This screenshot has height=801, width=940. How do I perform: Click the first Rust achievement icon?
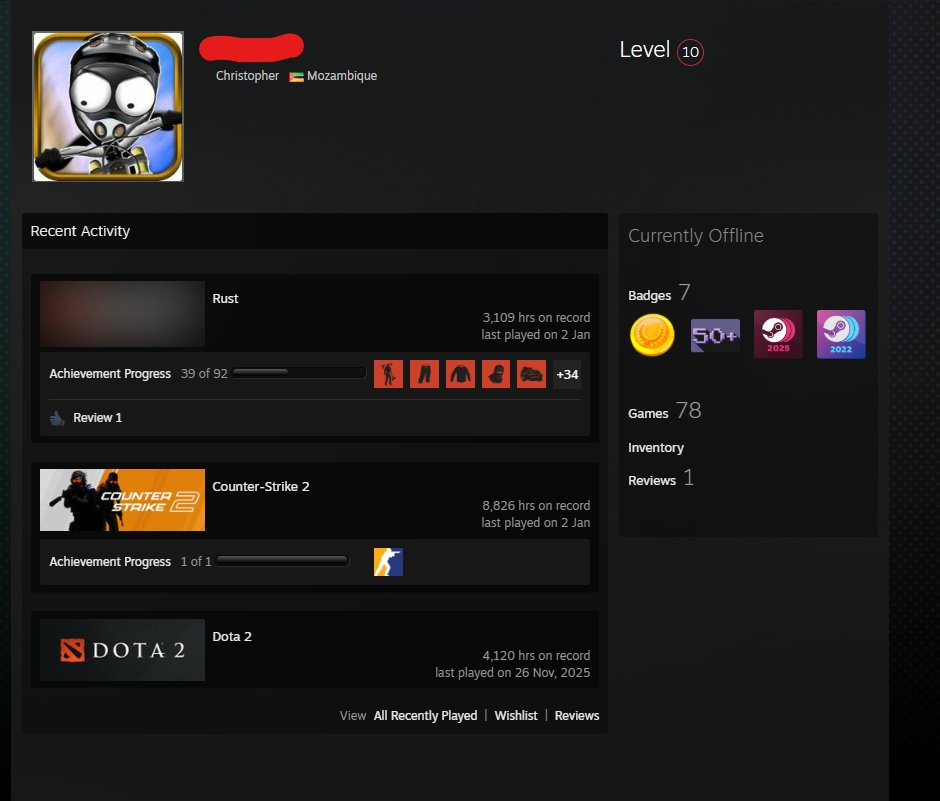pyautogui.click(x=388, y=374)
